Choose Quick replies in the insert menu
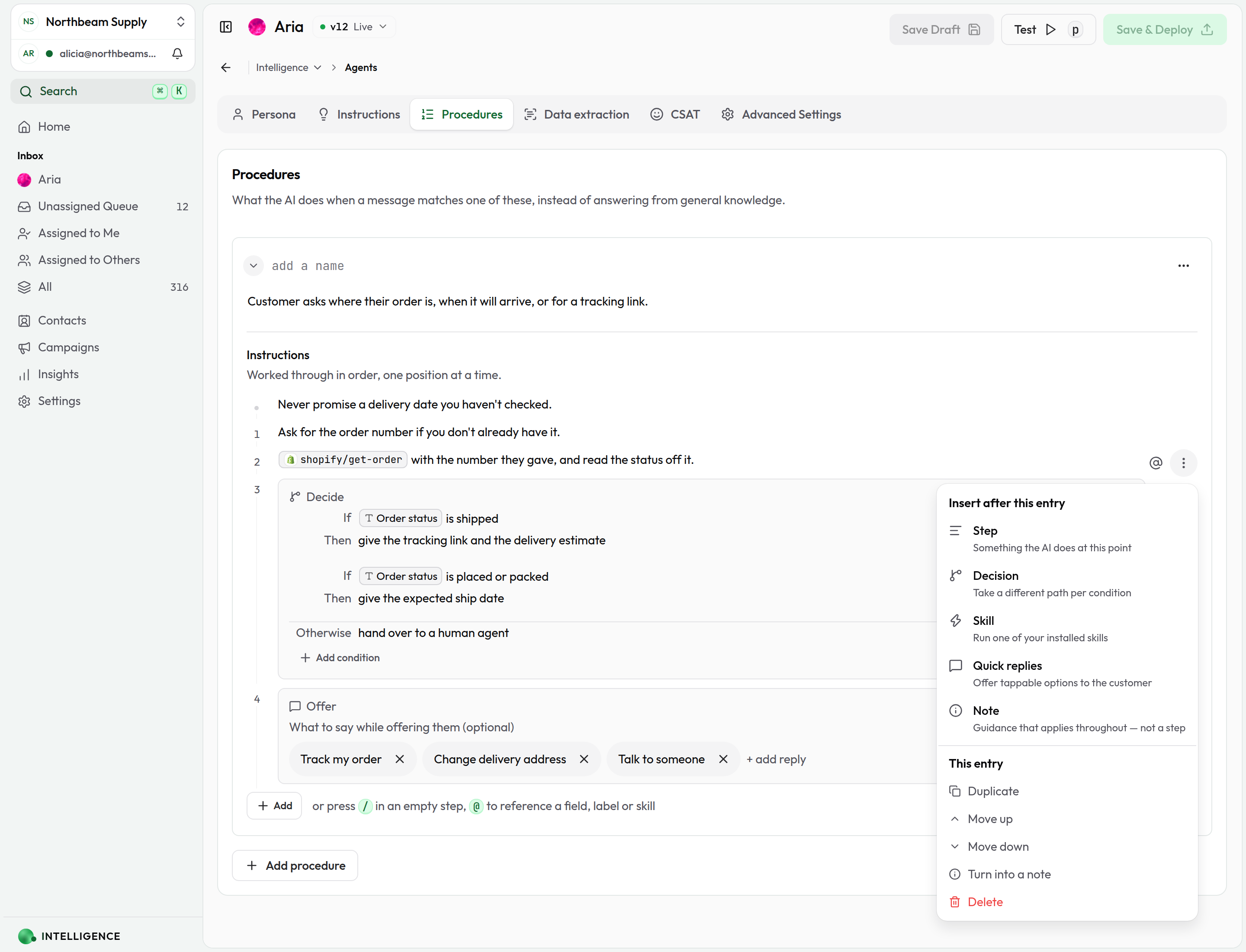Viewport: 1246px width, 952px height. coord(1066,674)
